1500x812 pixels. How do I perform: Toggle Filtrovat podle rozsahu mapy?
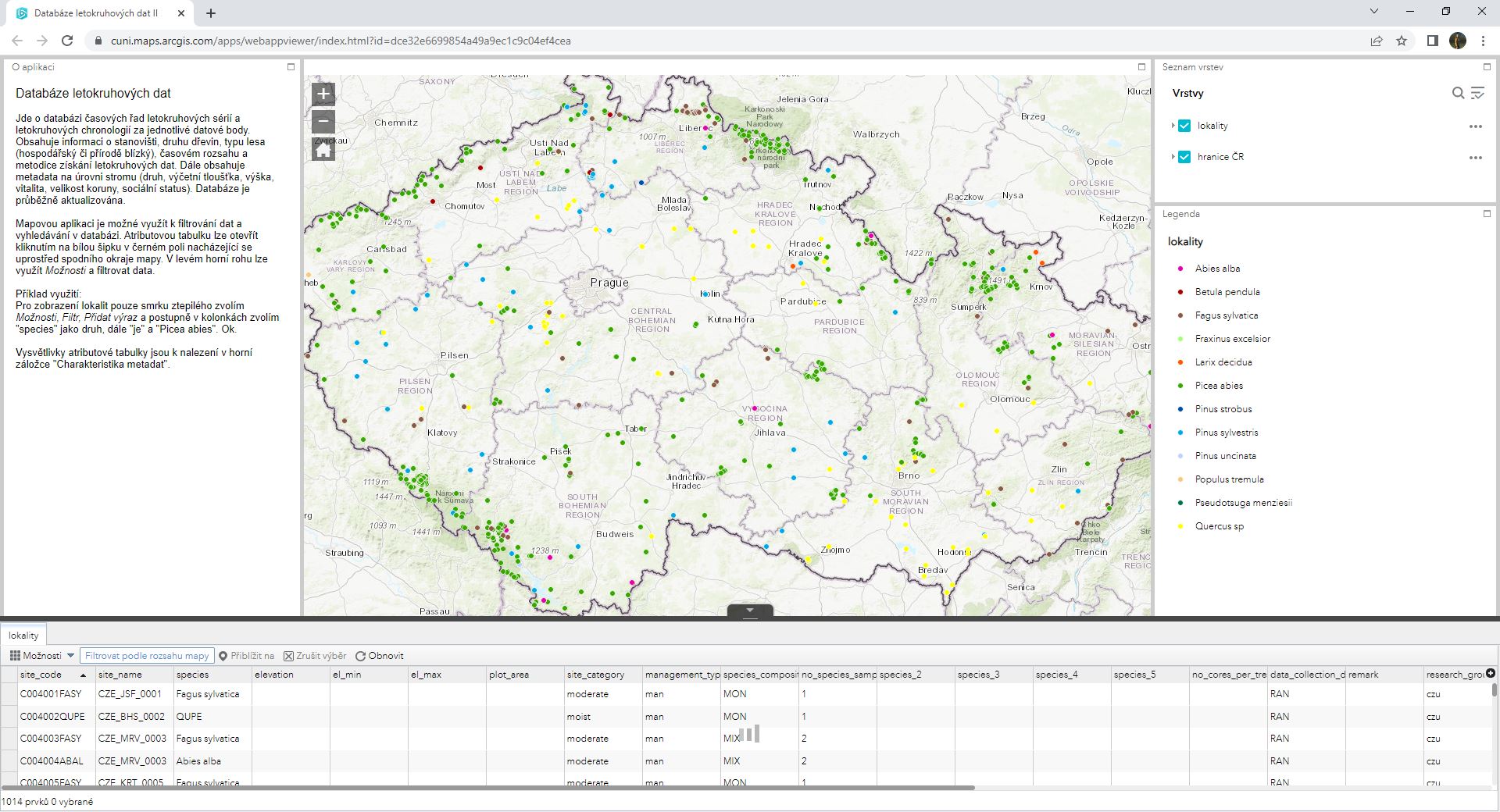(147, 656)
